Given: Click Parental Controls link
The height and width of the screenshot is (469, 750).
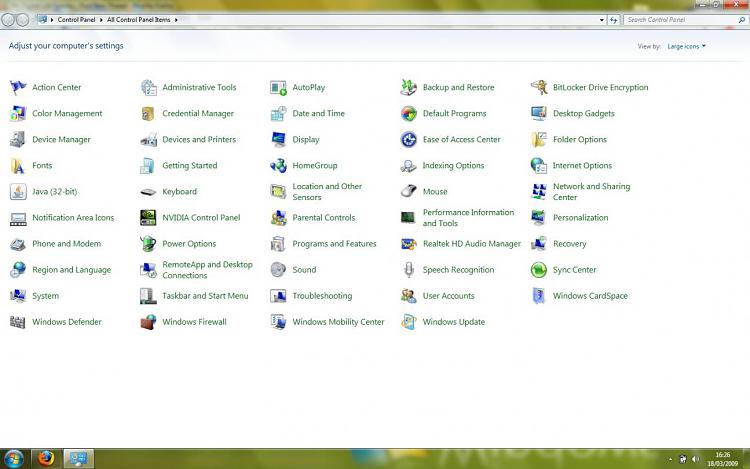Looking at the screenshot, I should tap(324, 218).
